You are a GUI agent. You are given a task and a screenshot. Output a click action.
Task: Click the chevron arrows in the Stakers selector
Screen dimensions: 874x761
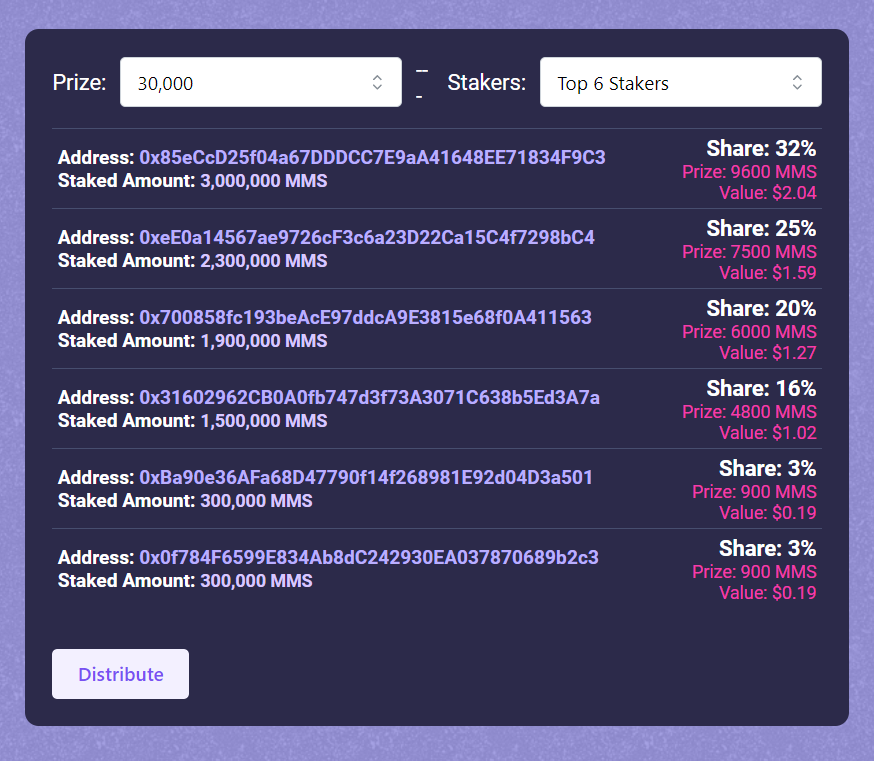(x=797, y=83)
